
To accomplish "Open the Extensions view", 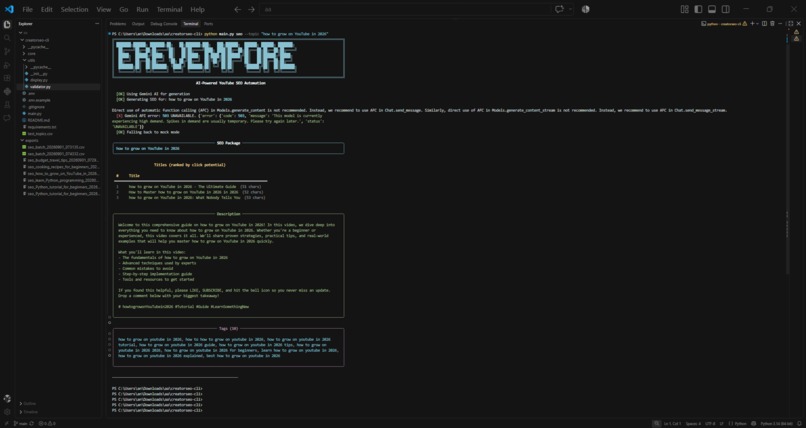I will click(7, 78).
